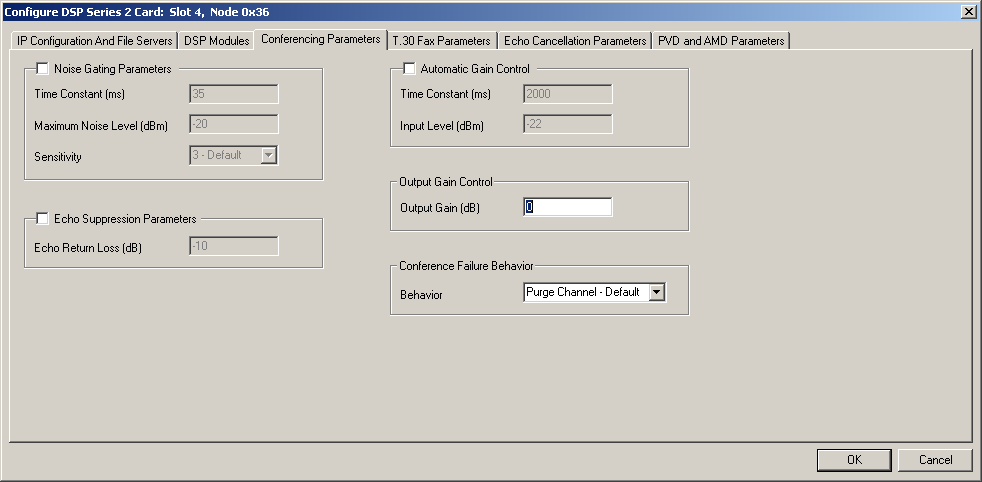The image size is (982, 482).
Task: Go to the T.30 Fax Parameters tab
Action: pyautogui.click(x=441, y=41)
